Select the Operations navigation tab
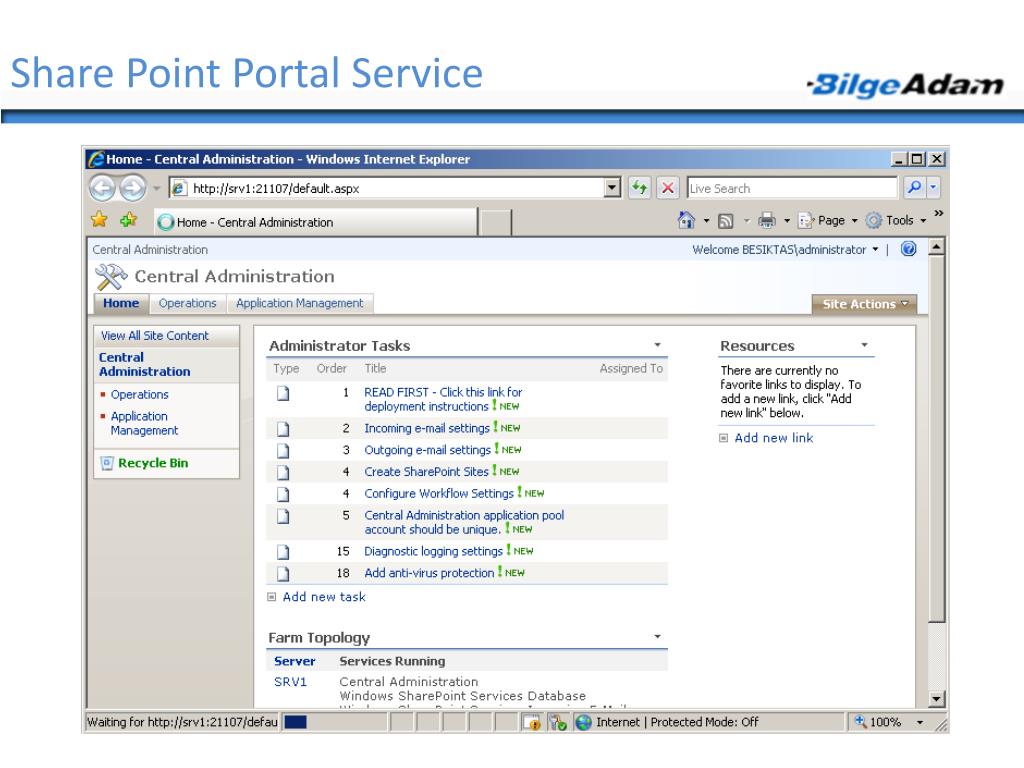 coord(187,304)
